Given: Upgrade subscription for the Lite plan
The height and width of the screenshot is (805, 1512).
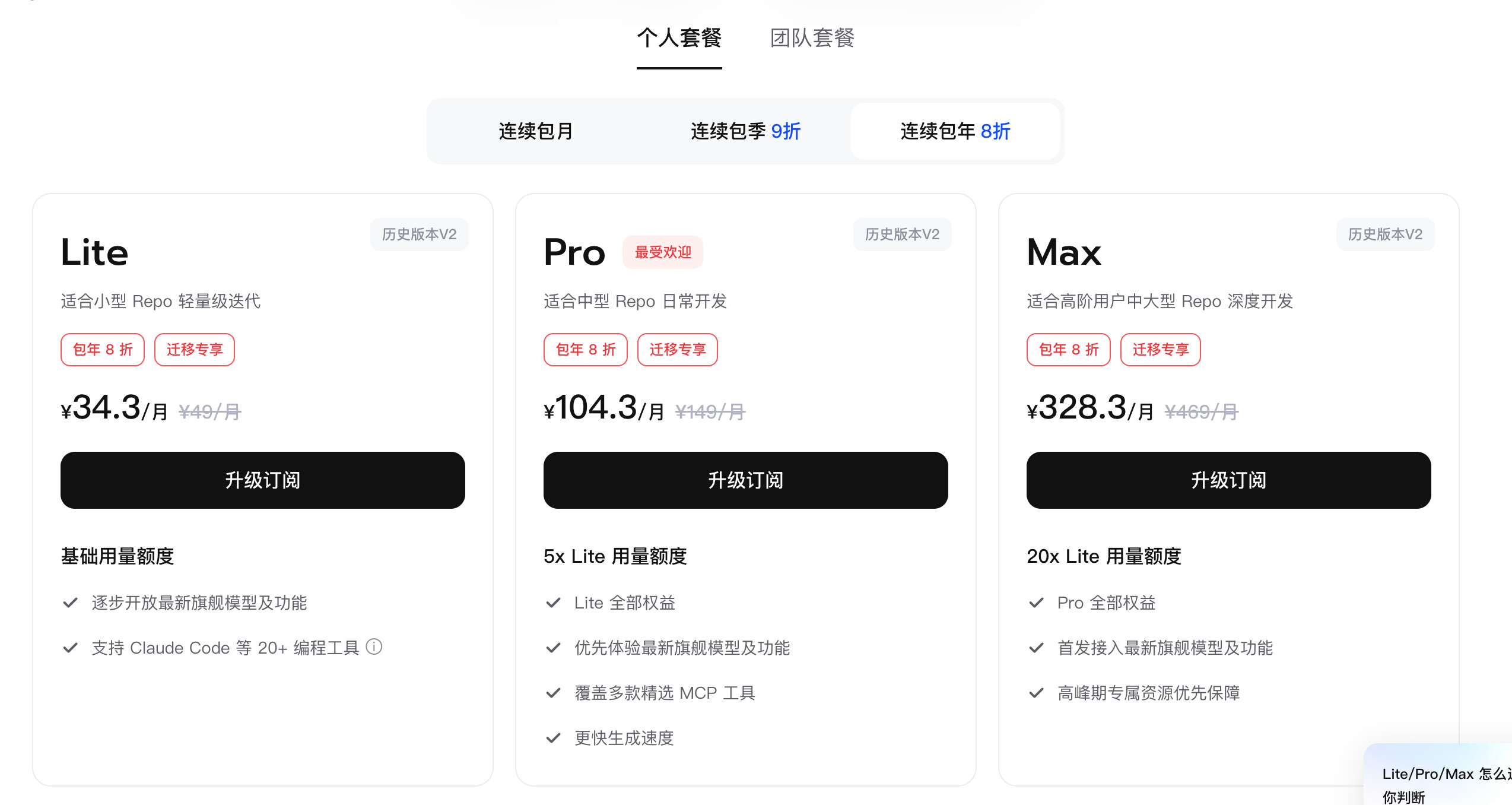Looking at the screenshot, I should [263, 480].
